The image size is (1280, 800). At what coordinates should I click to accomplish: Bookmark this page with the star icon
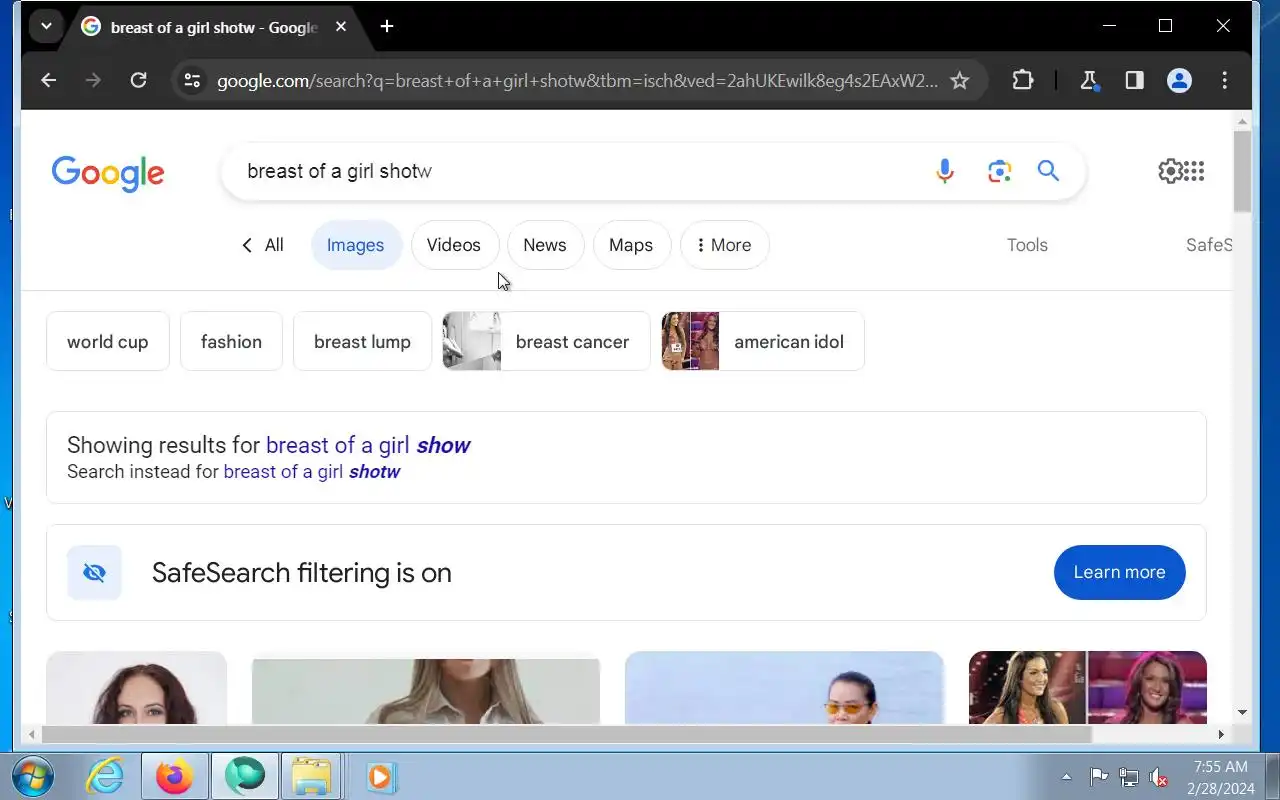tap(960, 81)
